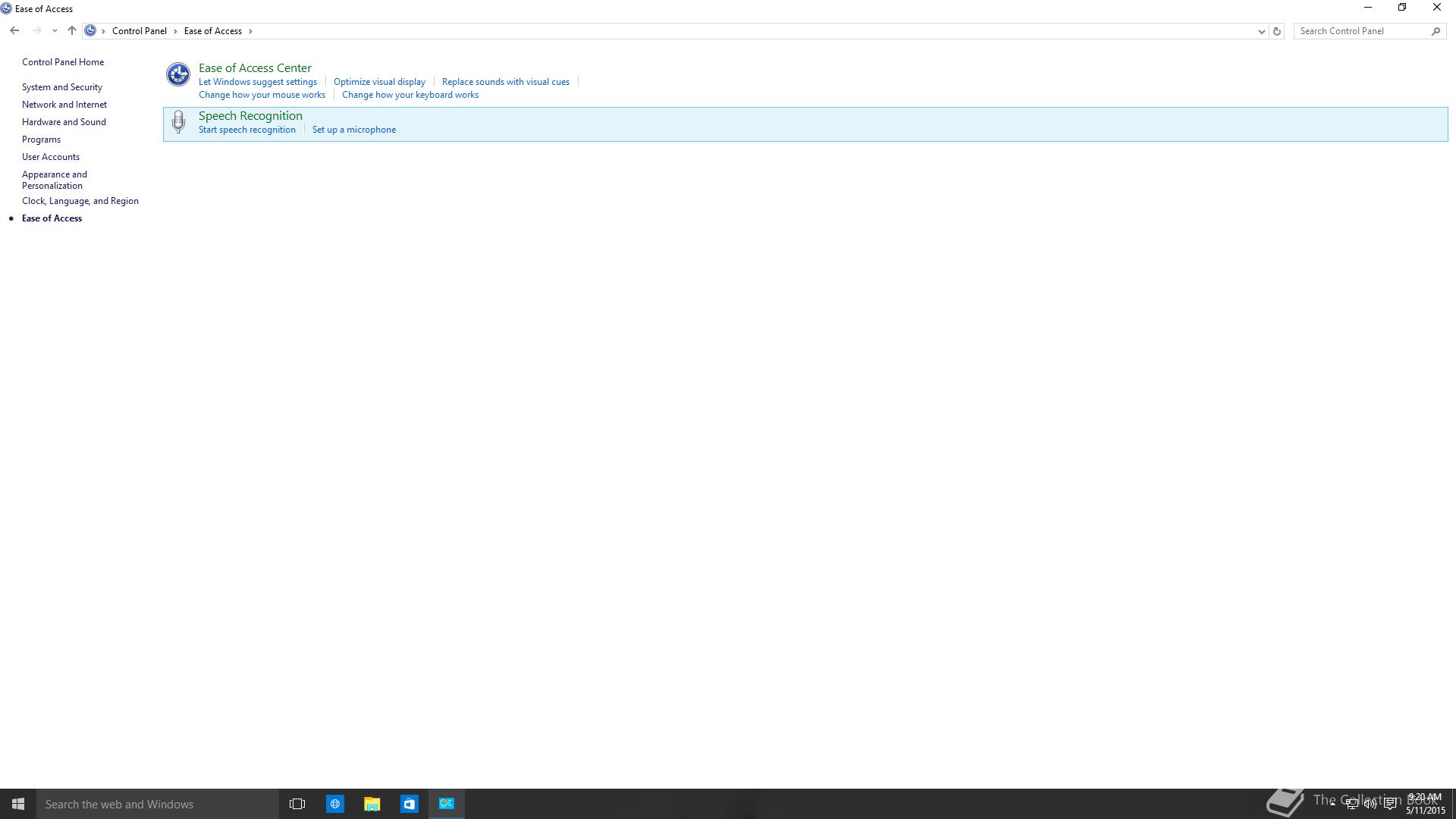Viewport: 1456px width, 819px height.
Task: Click the Speech Recognition microphone icon
Action: [178, 122]
